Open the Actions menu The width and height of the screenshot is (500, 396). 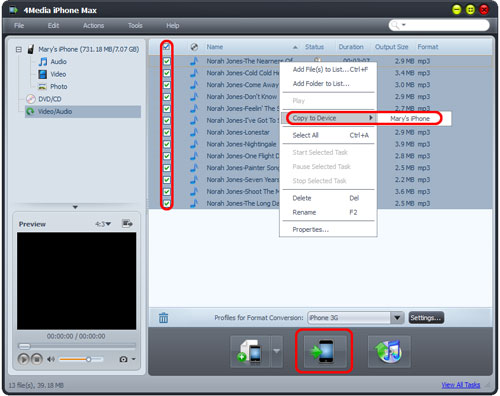click(x=94, y=26)
